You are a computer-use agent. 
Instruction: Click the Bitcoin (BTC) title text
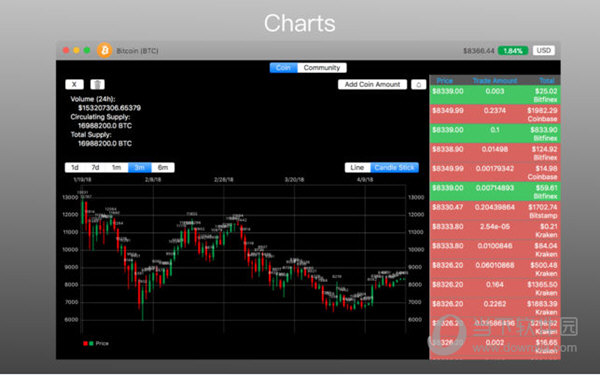pyautogui.click(x=137, y=51)
